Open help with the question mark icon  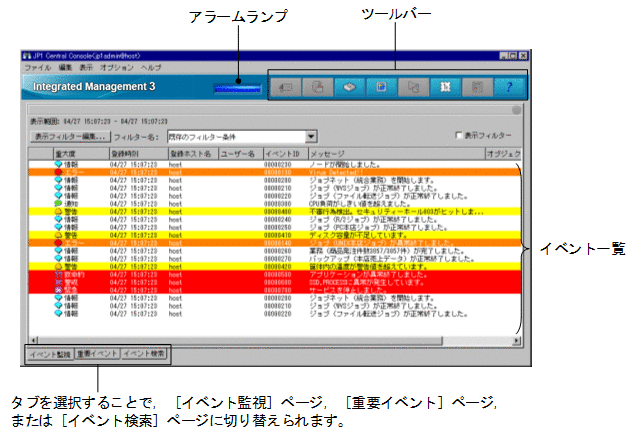point(509,87)
